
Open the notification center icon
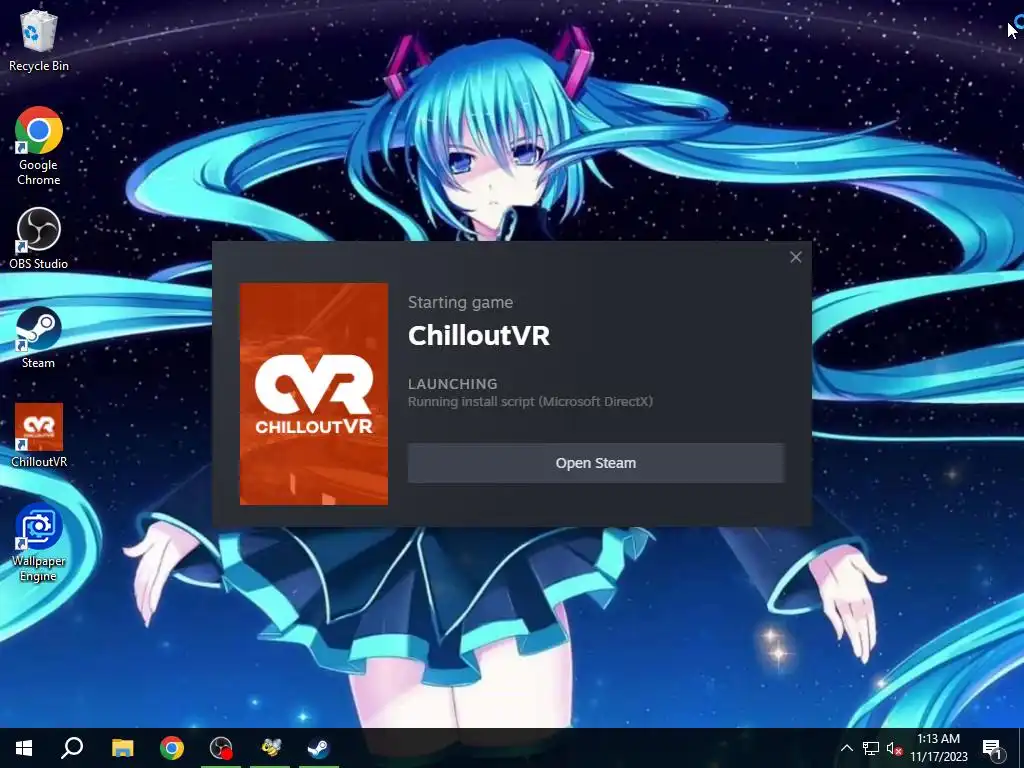992,748
